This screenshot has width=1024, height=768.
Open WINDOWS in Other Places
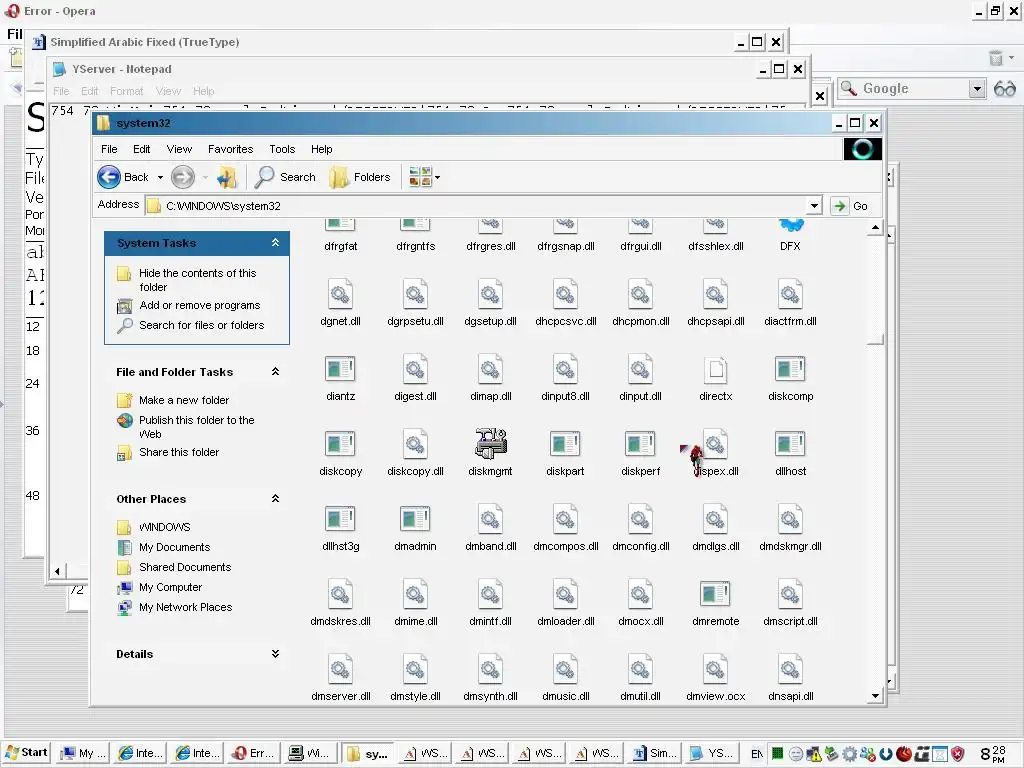point(165,527)
